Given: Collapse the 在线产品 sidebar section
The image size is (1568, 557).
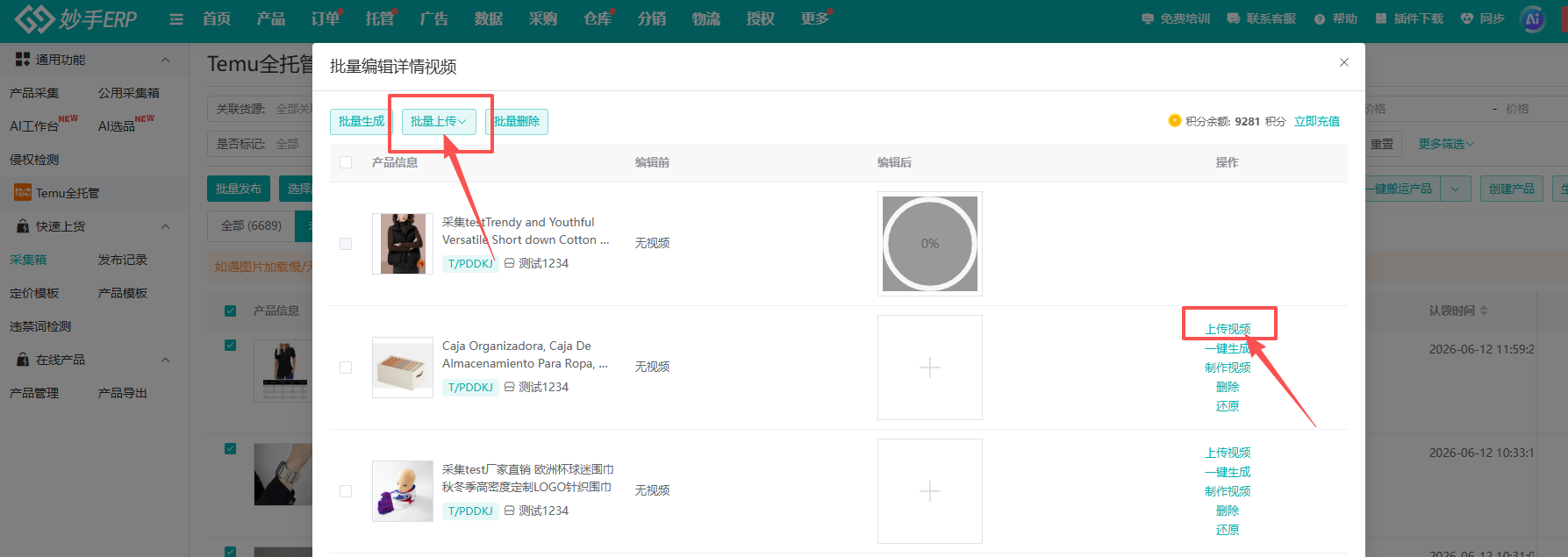Looking at the screenshot, I should (x=165, y=360).
